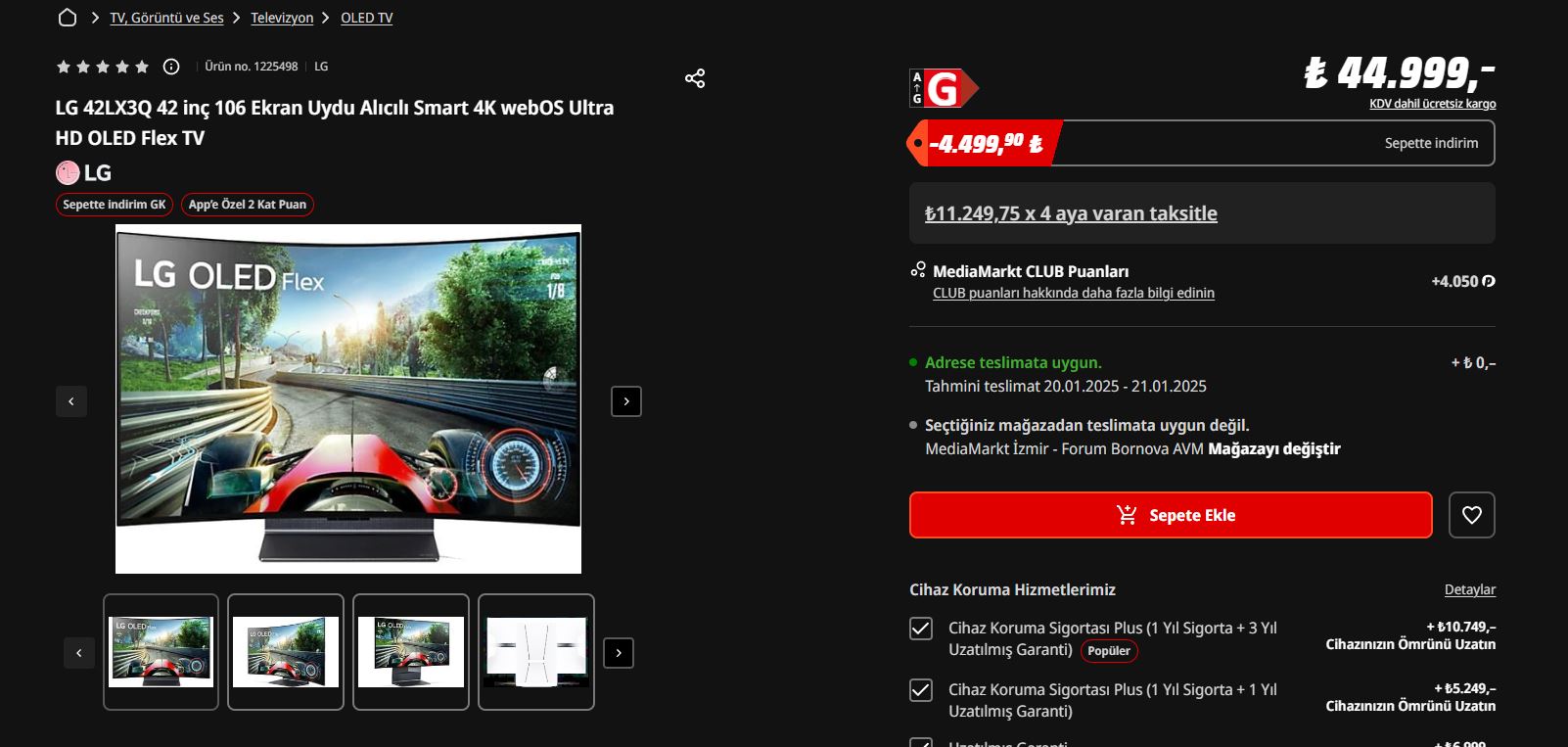This screenshot has width=1568, height=747.
Task: Click KDV dahil ücretsiz kargo link
Action: pos(1432,104)
